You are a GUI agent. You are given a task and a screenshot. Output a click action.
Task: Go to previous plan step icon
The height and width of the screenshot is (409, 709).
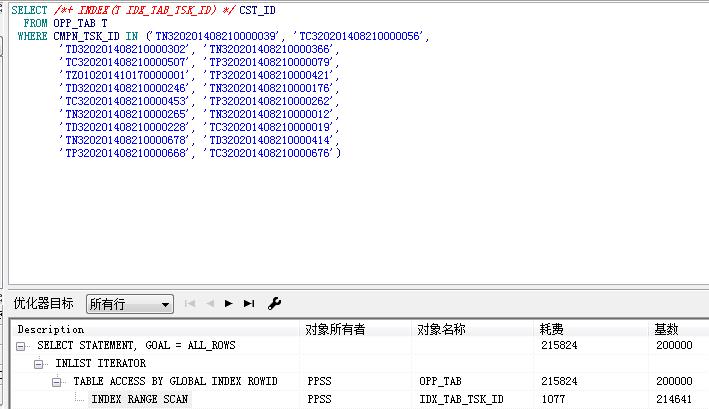tap(210, 303)
